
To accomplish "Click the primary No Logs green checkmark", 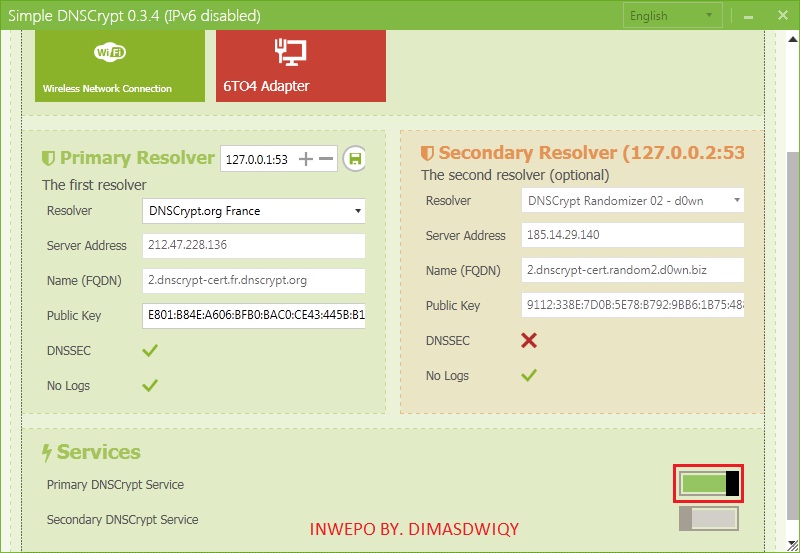I will tap(150, 386).
